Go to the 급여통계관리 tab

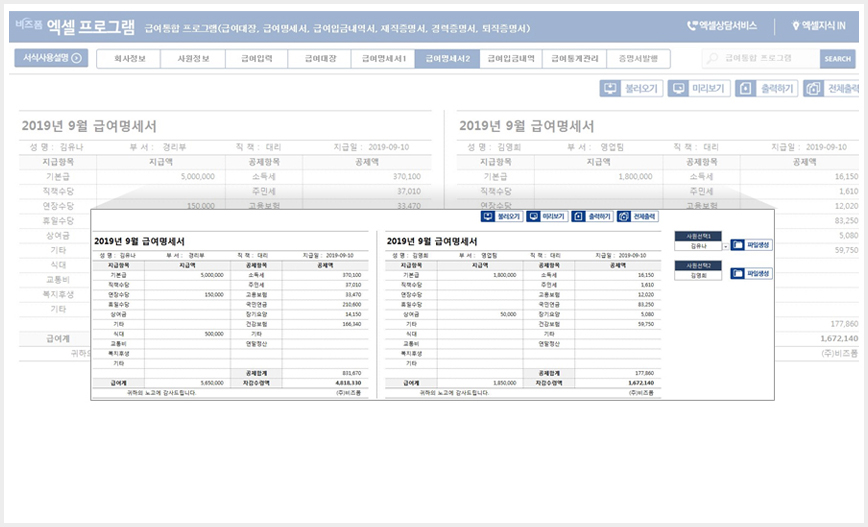coord(575,59)
